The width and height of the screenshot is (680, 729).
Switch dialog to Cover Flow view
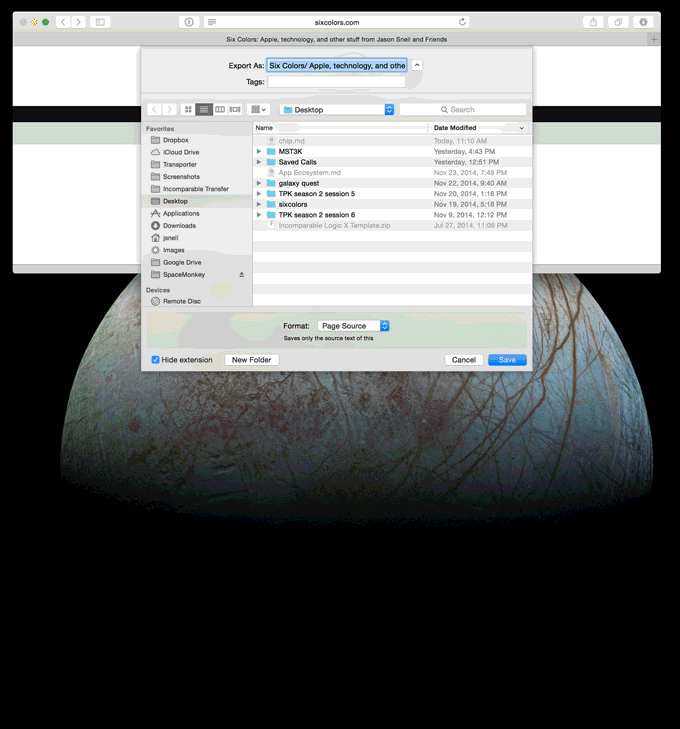(x=235, y=110)
